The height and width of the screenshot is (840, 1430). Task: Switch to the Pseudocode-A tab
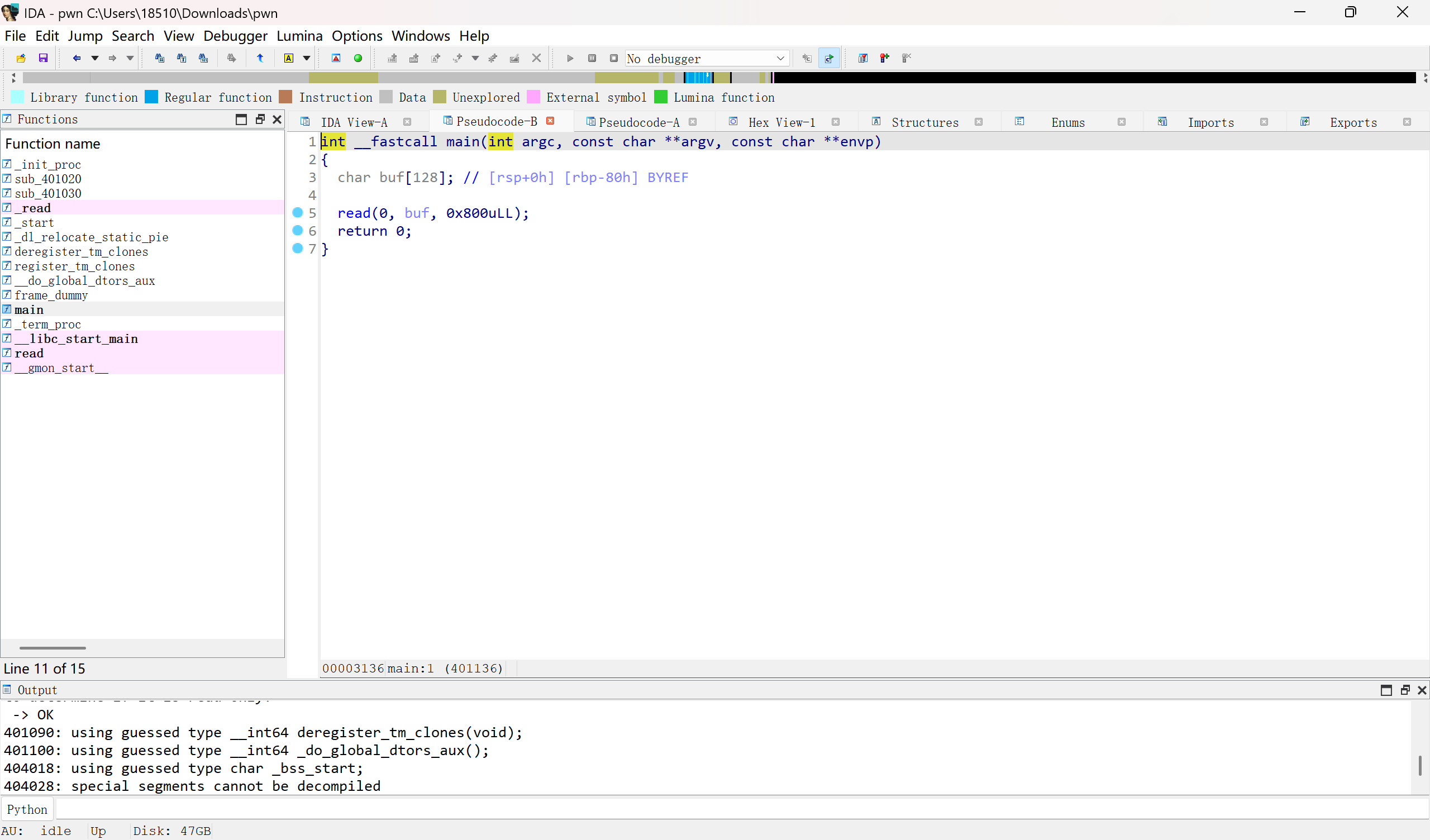click(638, 122)
